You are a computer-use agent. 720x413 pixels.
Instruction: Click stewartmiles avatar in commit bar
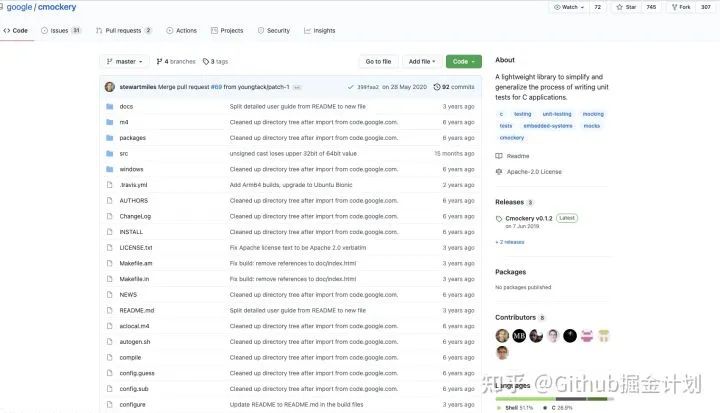(110, 87)
